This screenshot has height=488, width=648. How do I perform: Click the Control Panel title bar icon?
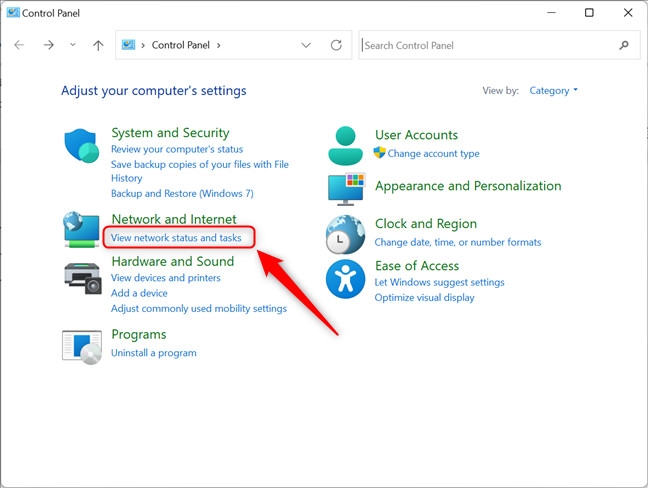tap(13, 12)
